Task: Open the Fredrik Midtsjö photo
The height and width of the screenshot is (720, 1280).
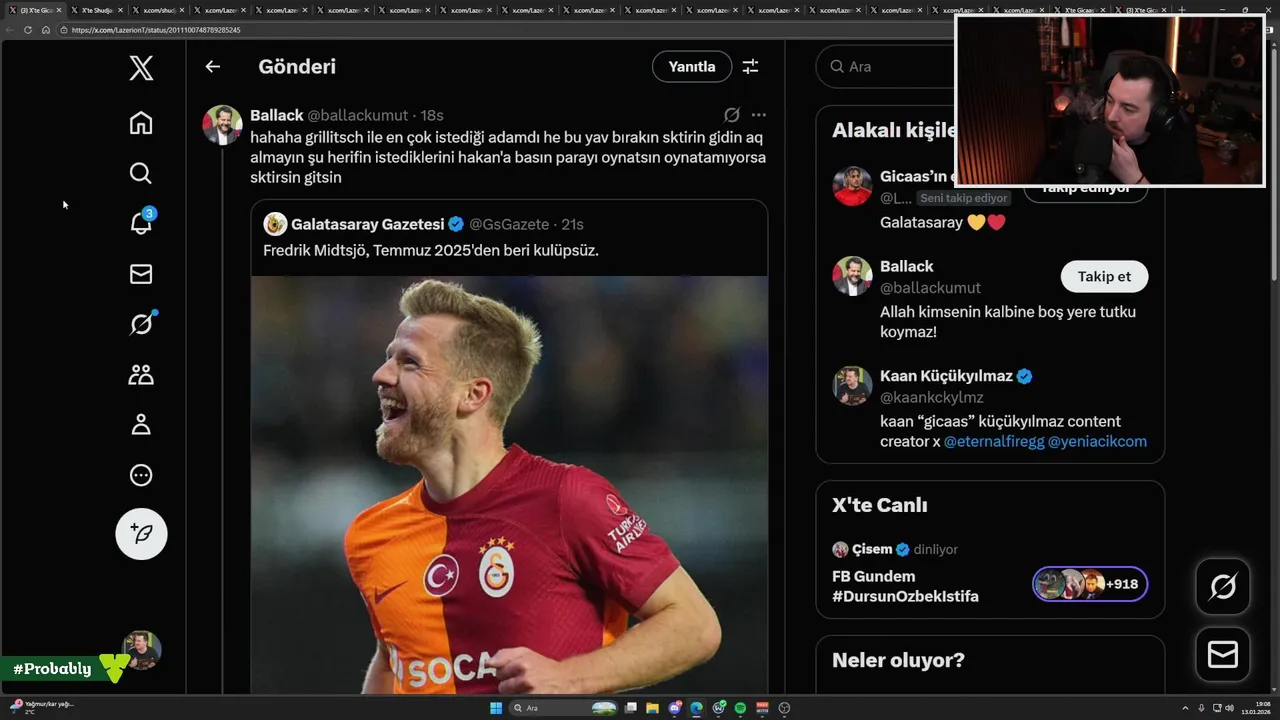Action: click(509, 485)
